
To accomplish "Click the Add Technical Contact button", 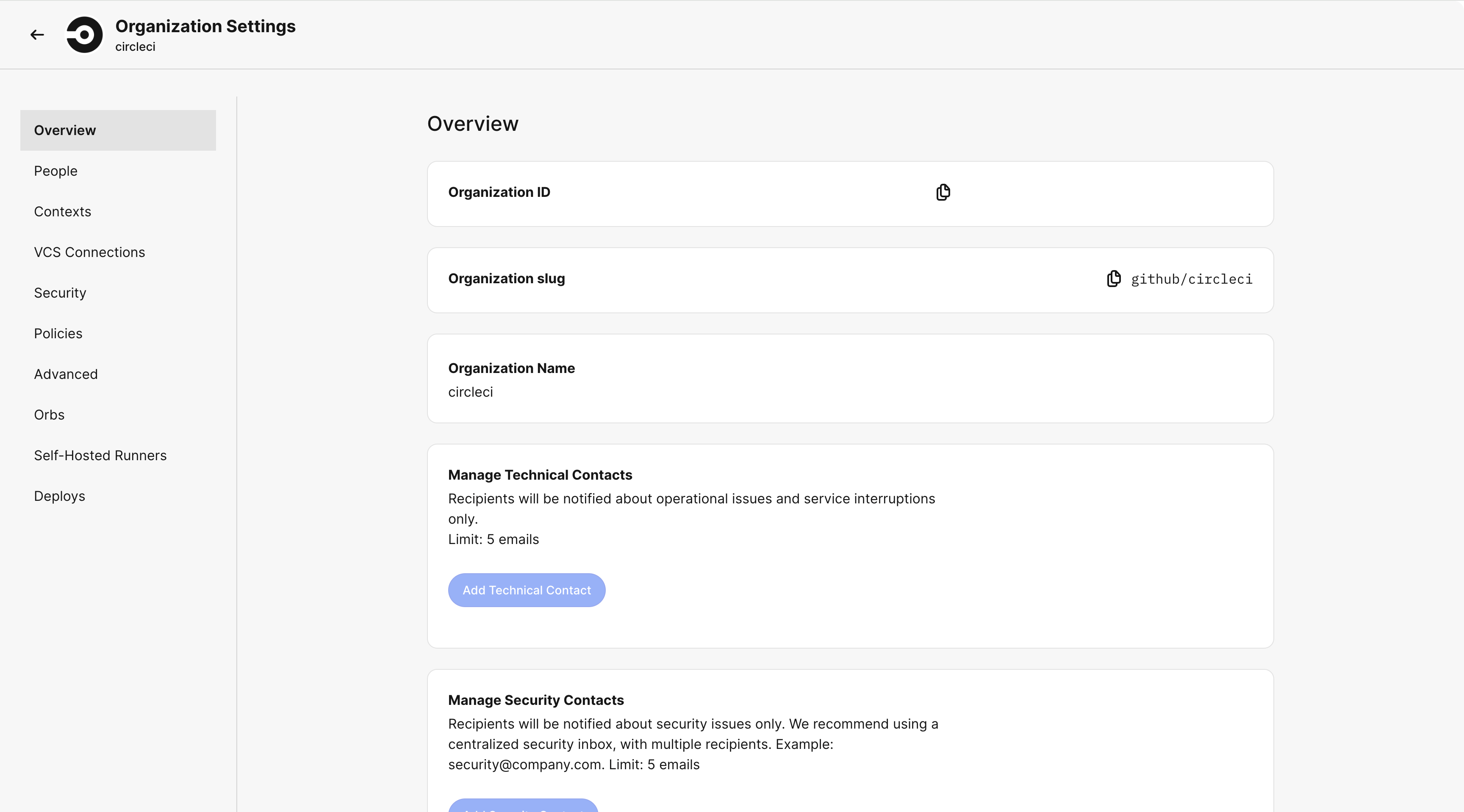I will 526,590.
